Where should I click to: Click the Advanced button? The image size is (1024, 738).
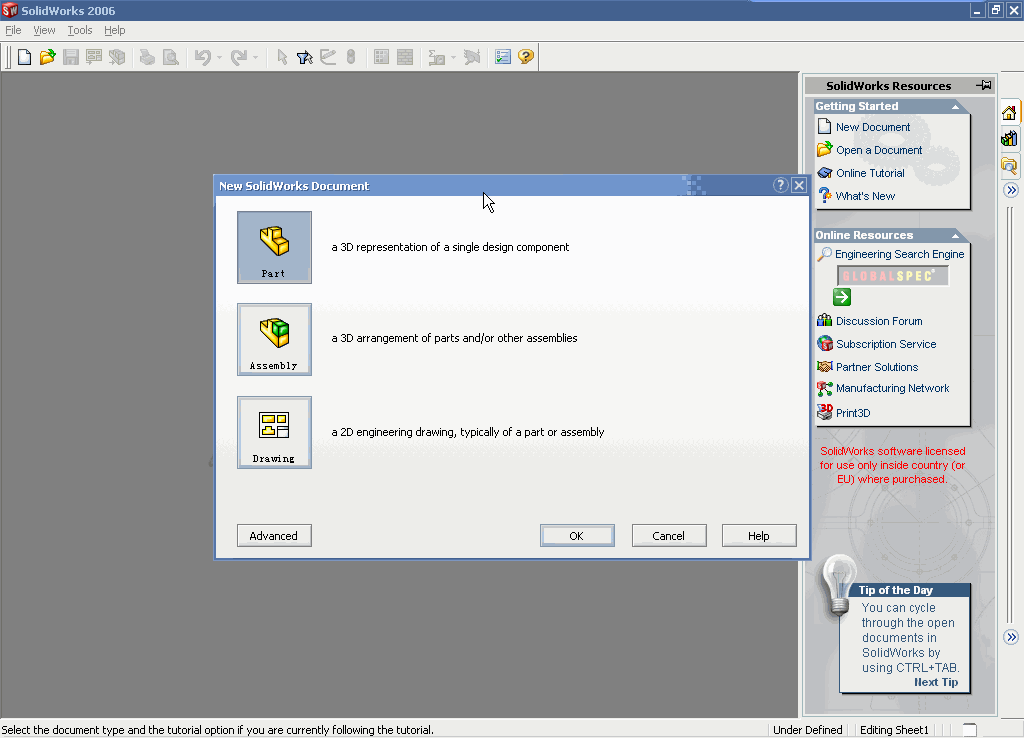point(274,536)
